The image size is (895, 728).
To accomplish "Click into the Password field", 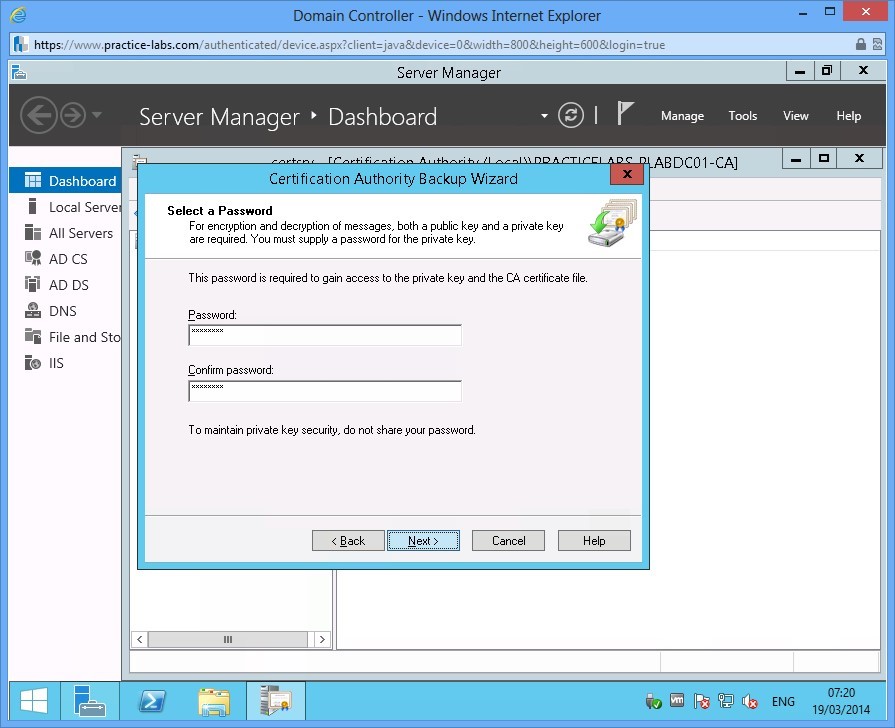I will point(324,335).
